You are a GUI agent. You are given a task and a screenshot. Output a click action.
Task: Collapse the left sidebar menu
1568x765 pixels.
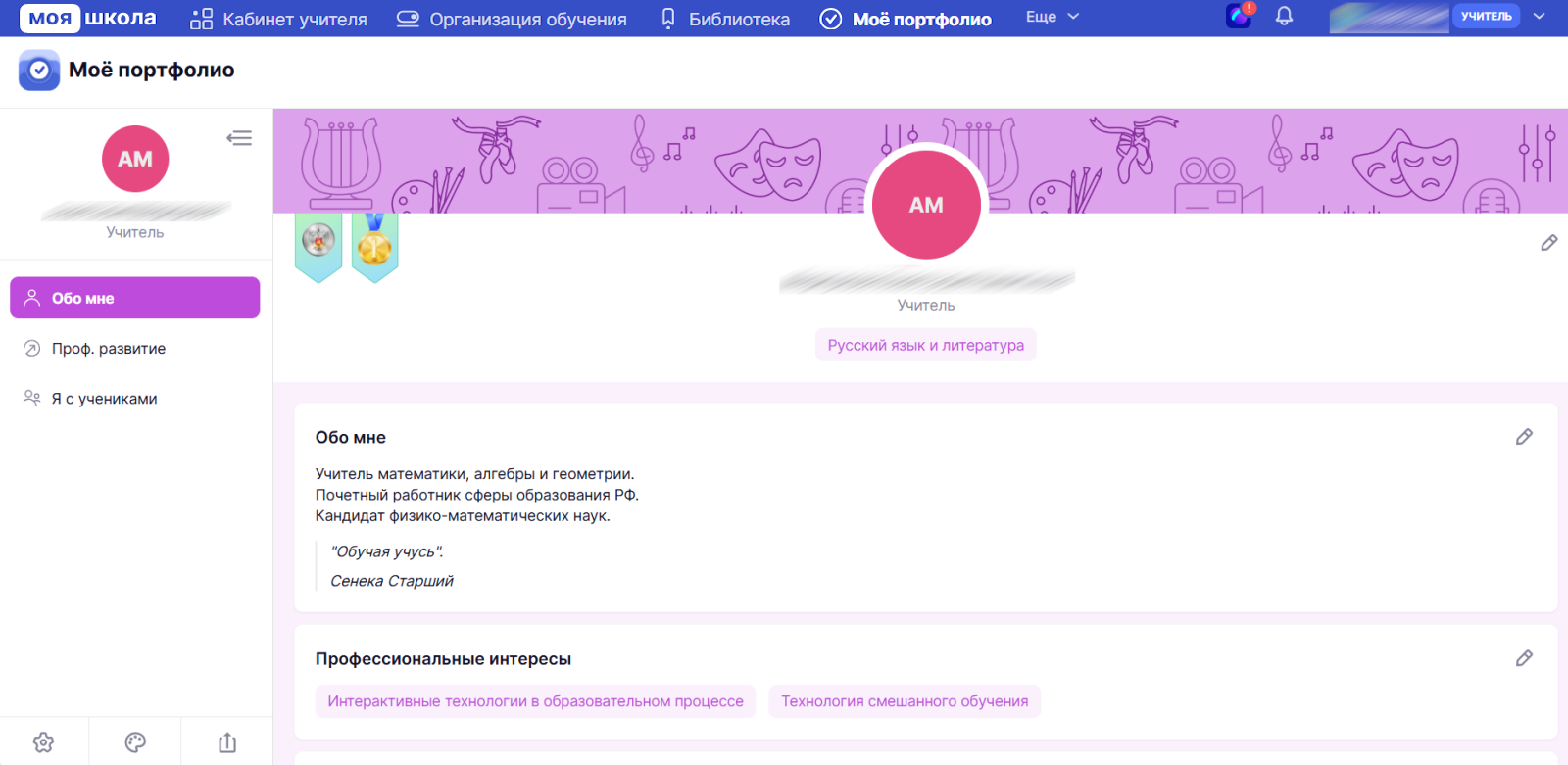tap(239, 138)
